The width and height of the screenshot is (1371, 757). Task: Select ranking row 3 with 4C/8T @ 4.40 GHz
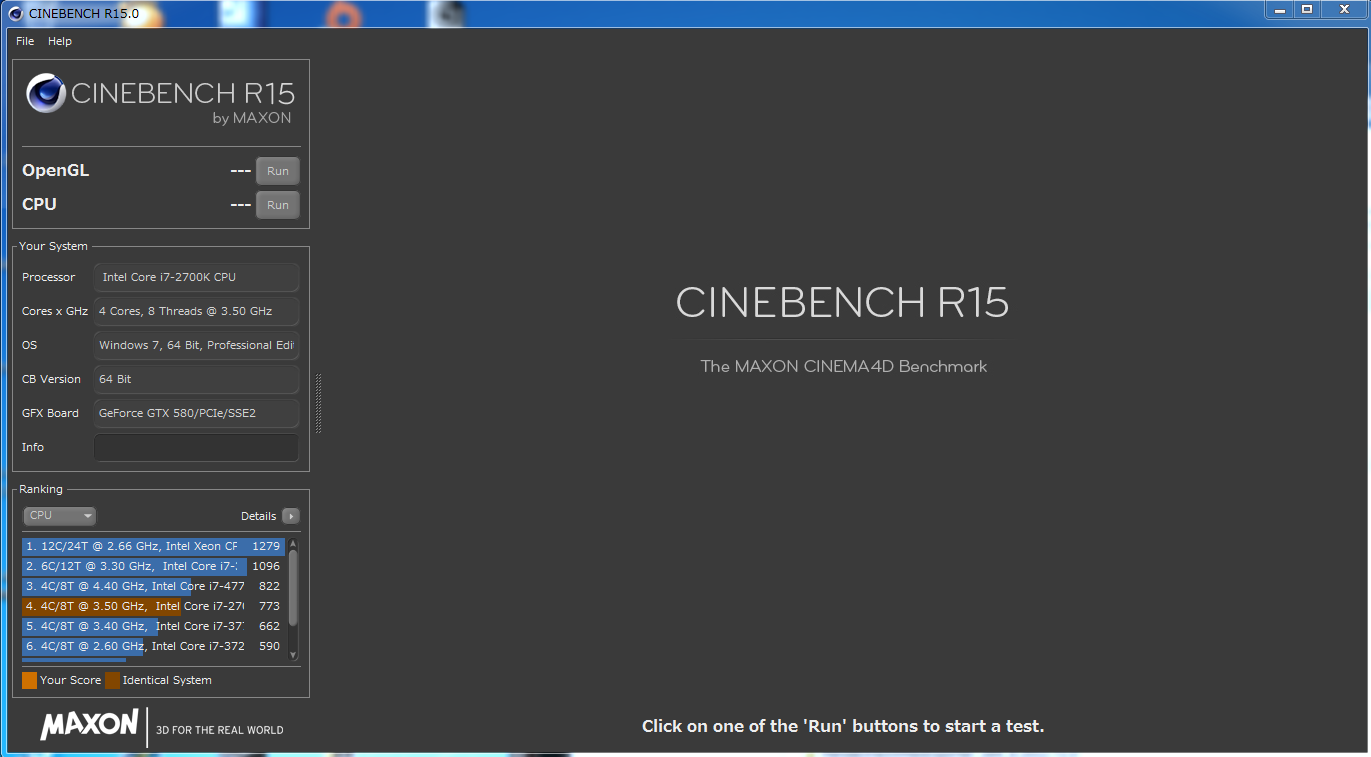pyautogui.click(x=153, y=586)
